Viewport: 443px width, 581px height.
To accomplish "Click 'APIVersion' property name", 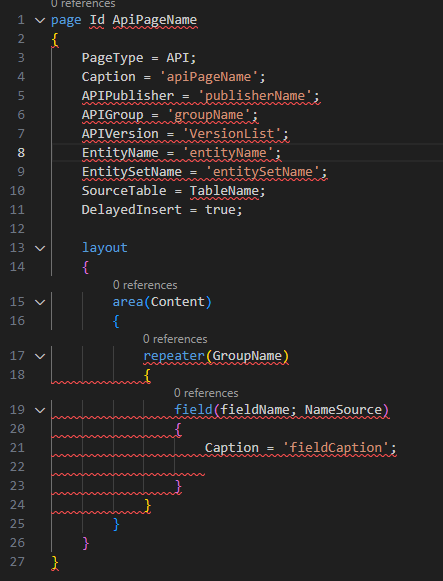I will (120, 134).
